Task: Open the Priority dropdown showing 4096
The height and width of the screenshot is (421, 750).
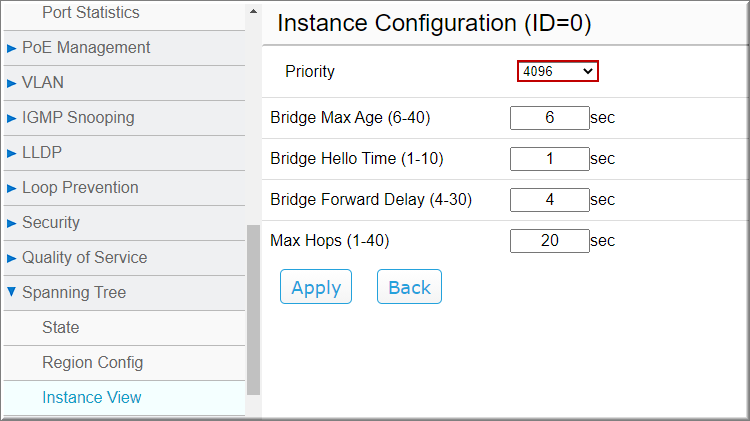Action: point(558,71)
